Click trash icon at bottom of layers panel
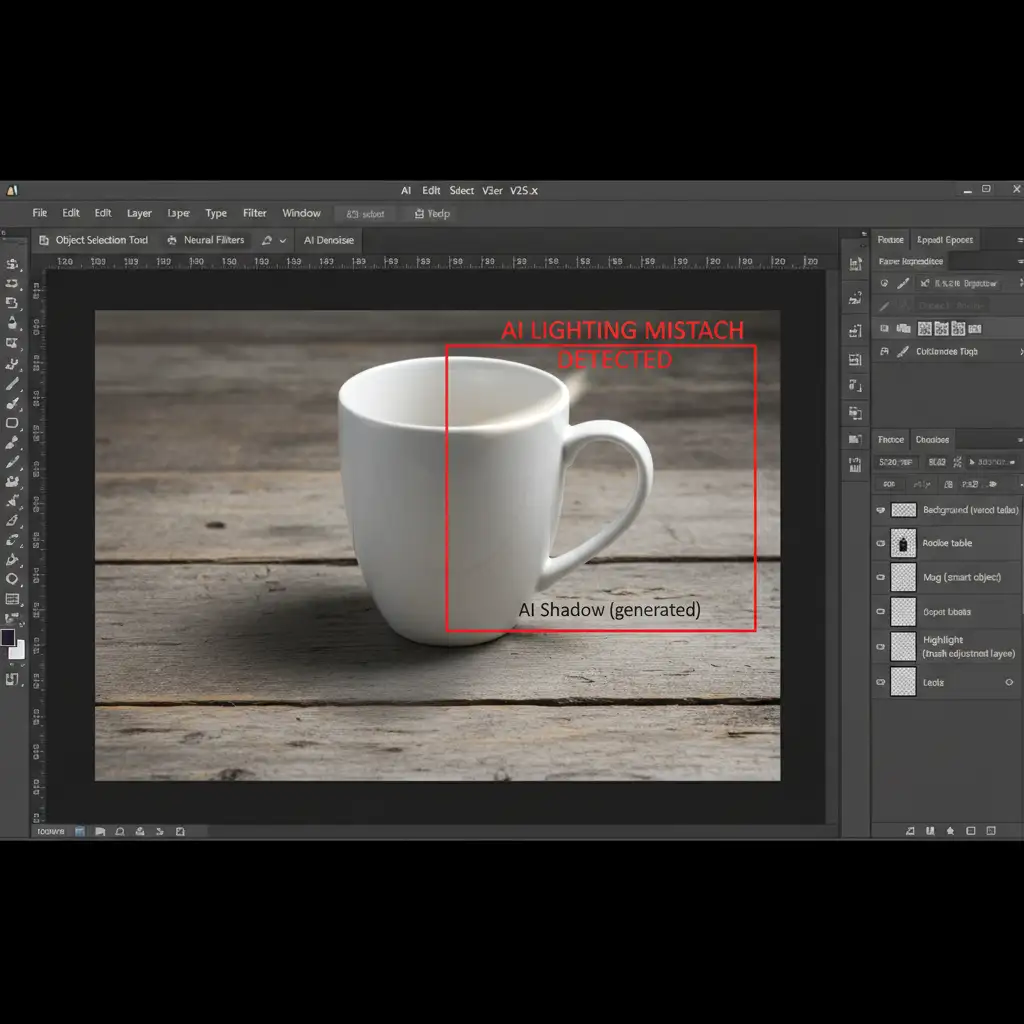This screenshot has width=1024, height=1024. click(x=991, y=830)
